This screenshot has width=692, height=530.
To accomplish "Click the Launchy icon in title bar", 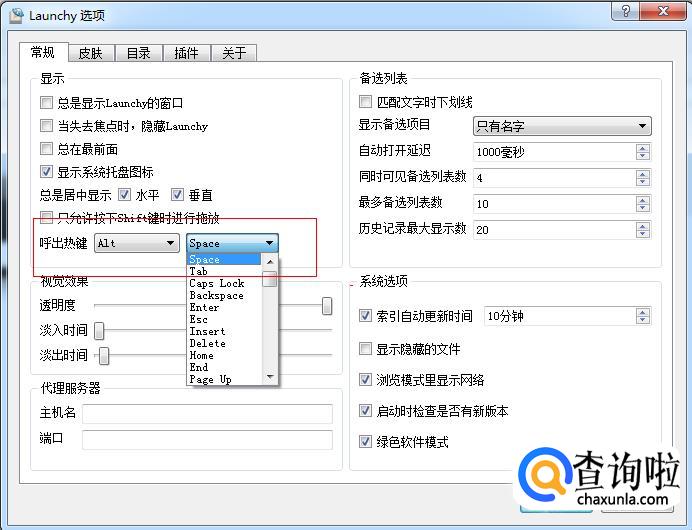I will [16, 15].
